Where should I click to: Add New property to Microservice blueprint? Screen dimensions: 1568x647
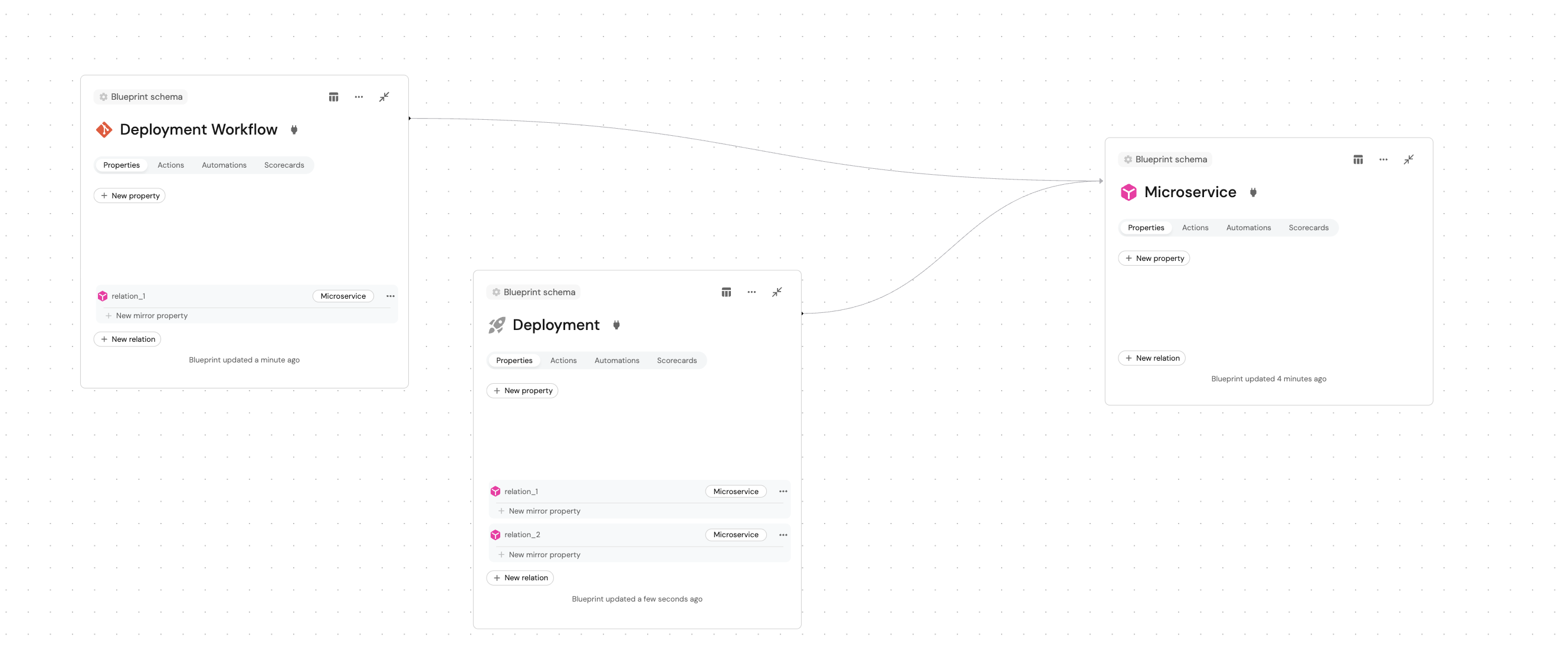pyautogui.click(x=1154, y=259)
